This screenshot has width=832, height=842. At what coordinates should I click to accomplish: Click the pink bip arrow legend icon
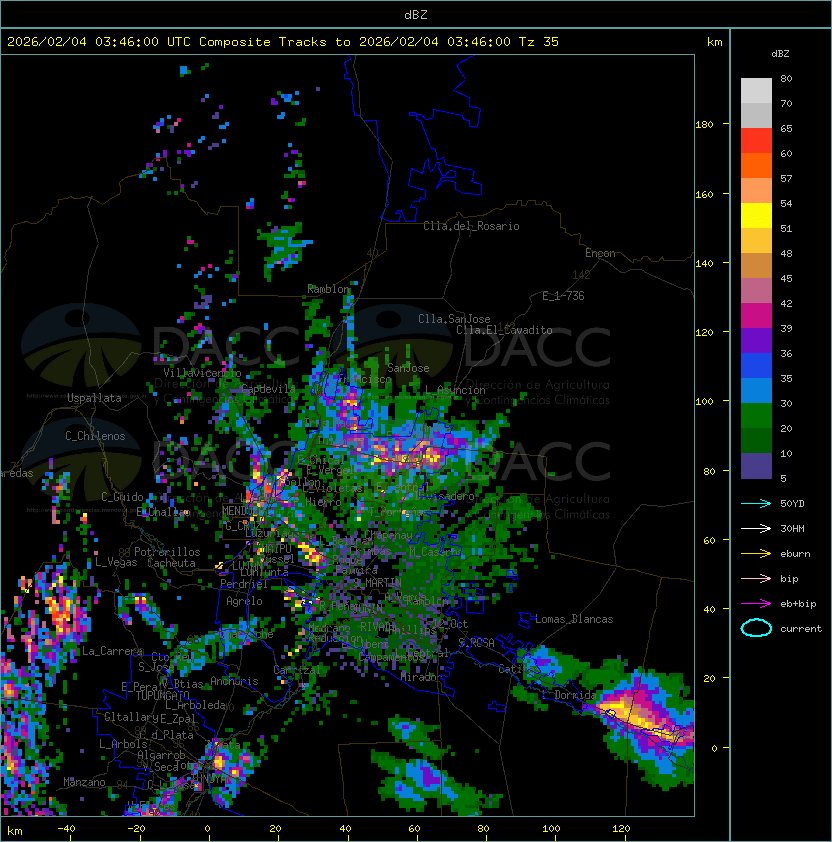pos(756,578)
